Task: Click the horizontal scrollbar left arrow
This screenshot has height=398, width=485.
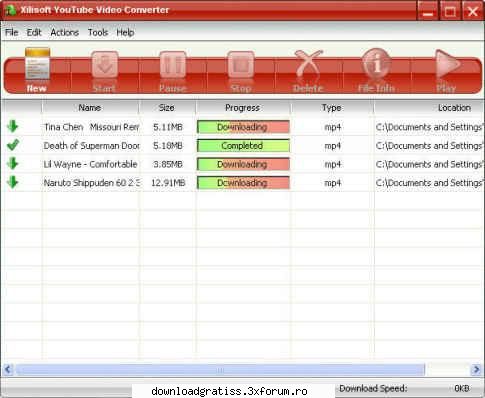Action: click(8, 369)
